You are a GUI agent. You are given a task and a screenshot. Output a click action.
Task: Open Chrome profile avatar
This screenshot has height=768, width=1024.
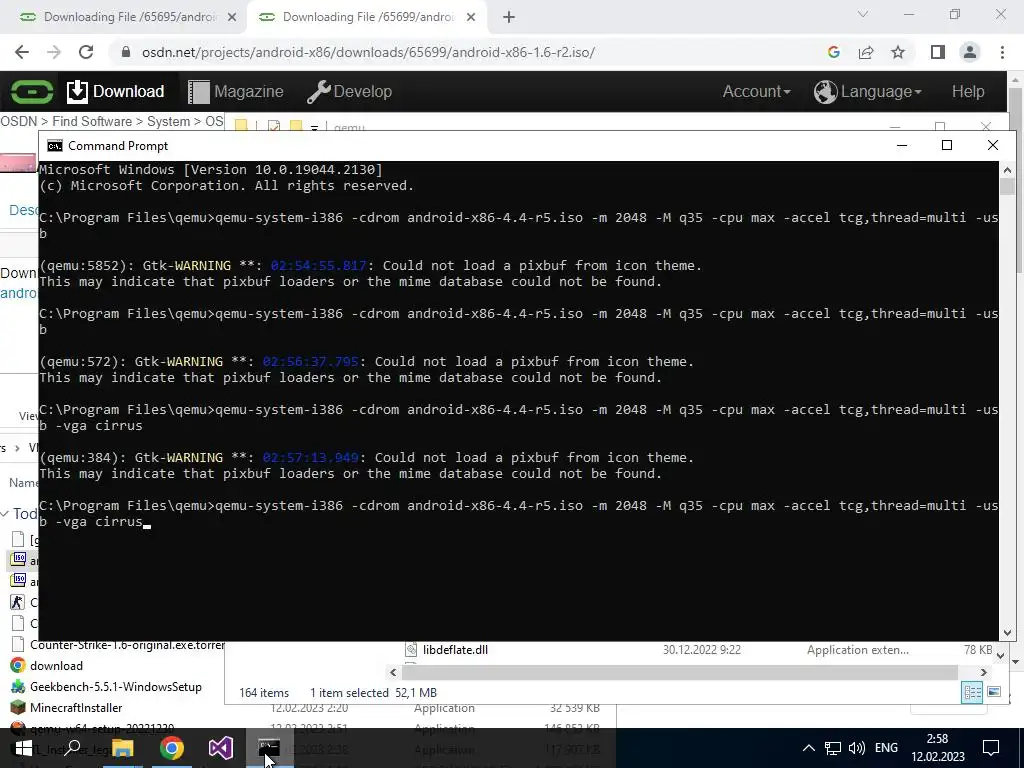[x=970, y=52]
